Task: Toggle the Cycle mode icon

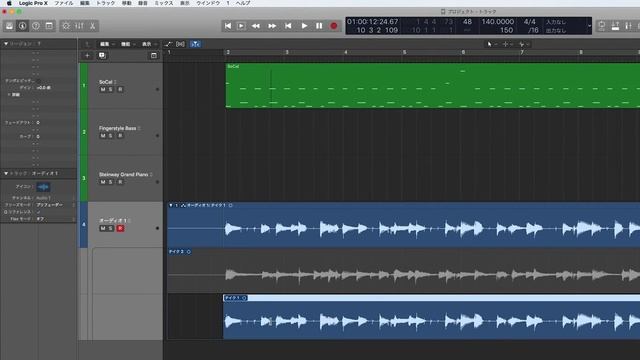Action: pos(601,26)
